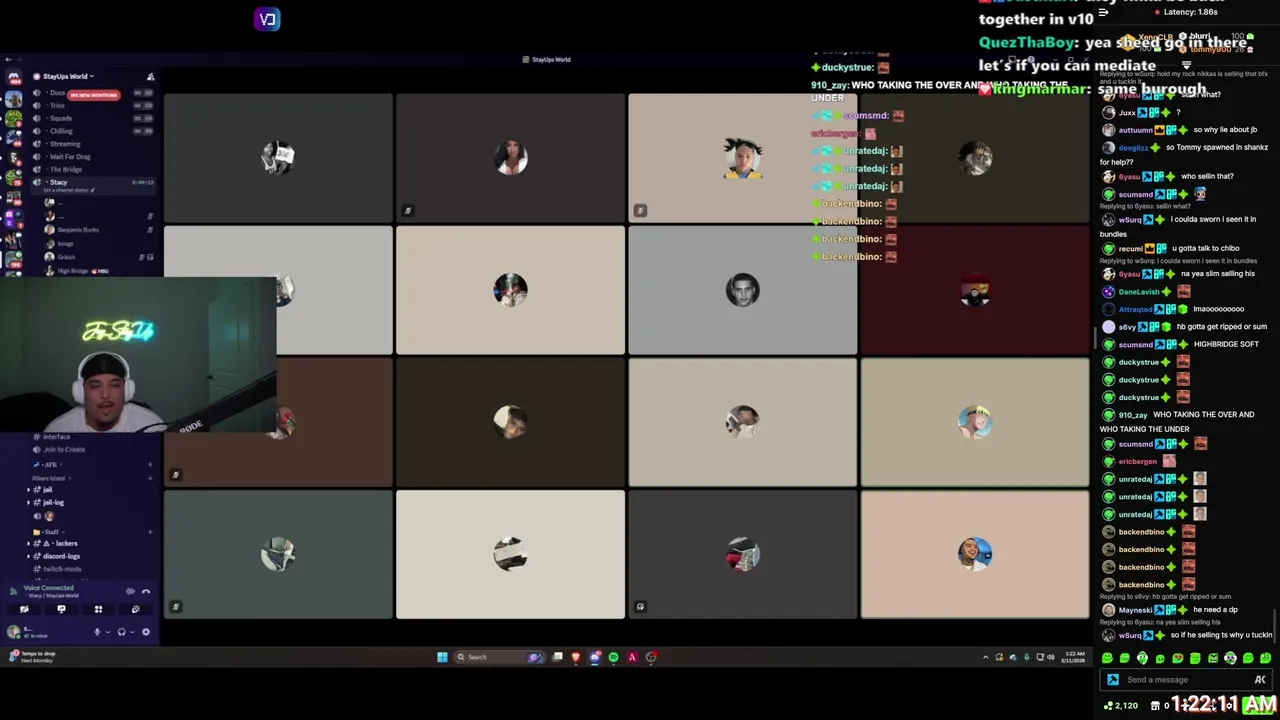Open Discord direct messages home icon
This screenshot has width=1280, height=720.
click(14, 77)
